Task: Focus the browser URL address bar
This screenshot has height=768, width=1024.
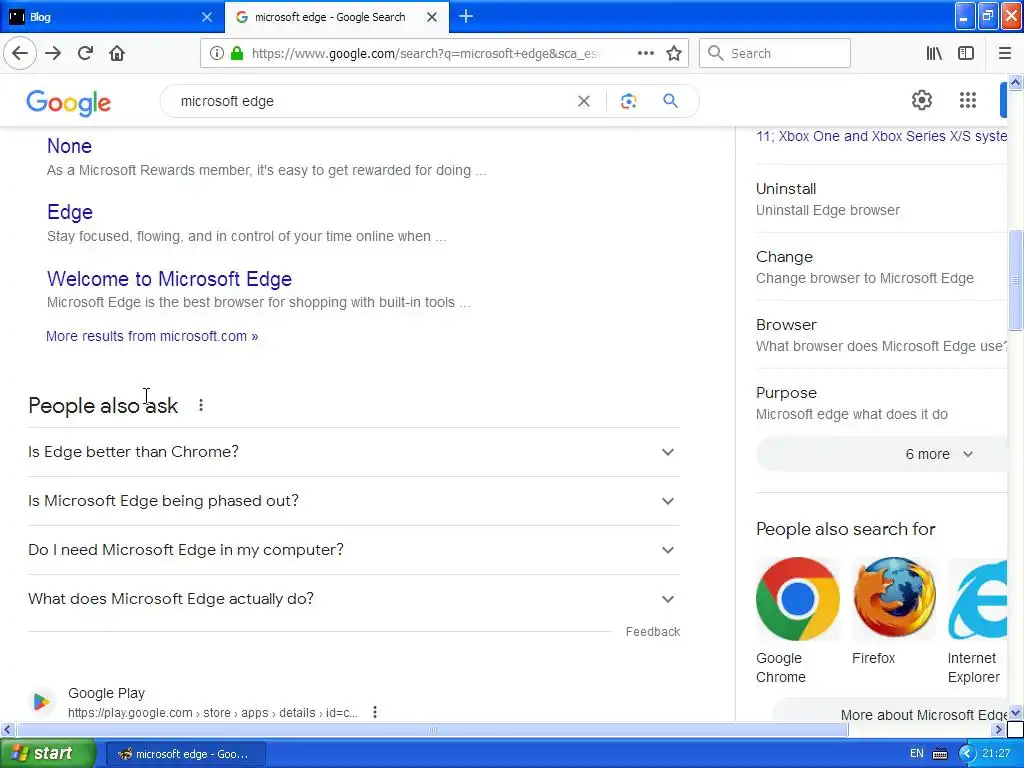Action: click(424, 53)
